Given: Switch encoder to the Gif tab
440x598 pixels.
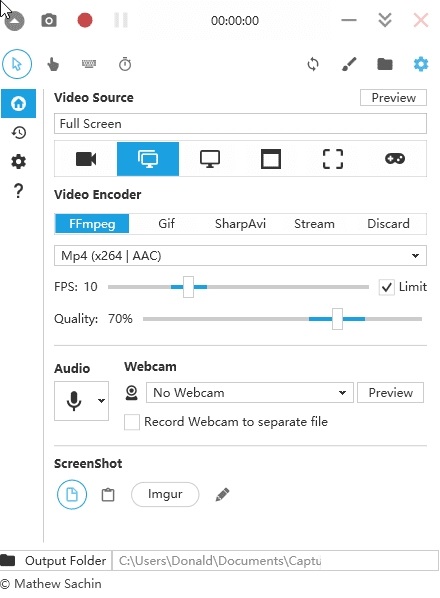Looking at the screenshot, I should click(x=166, y=223).
